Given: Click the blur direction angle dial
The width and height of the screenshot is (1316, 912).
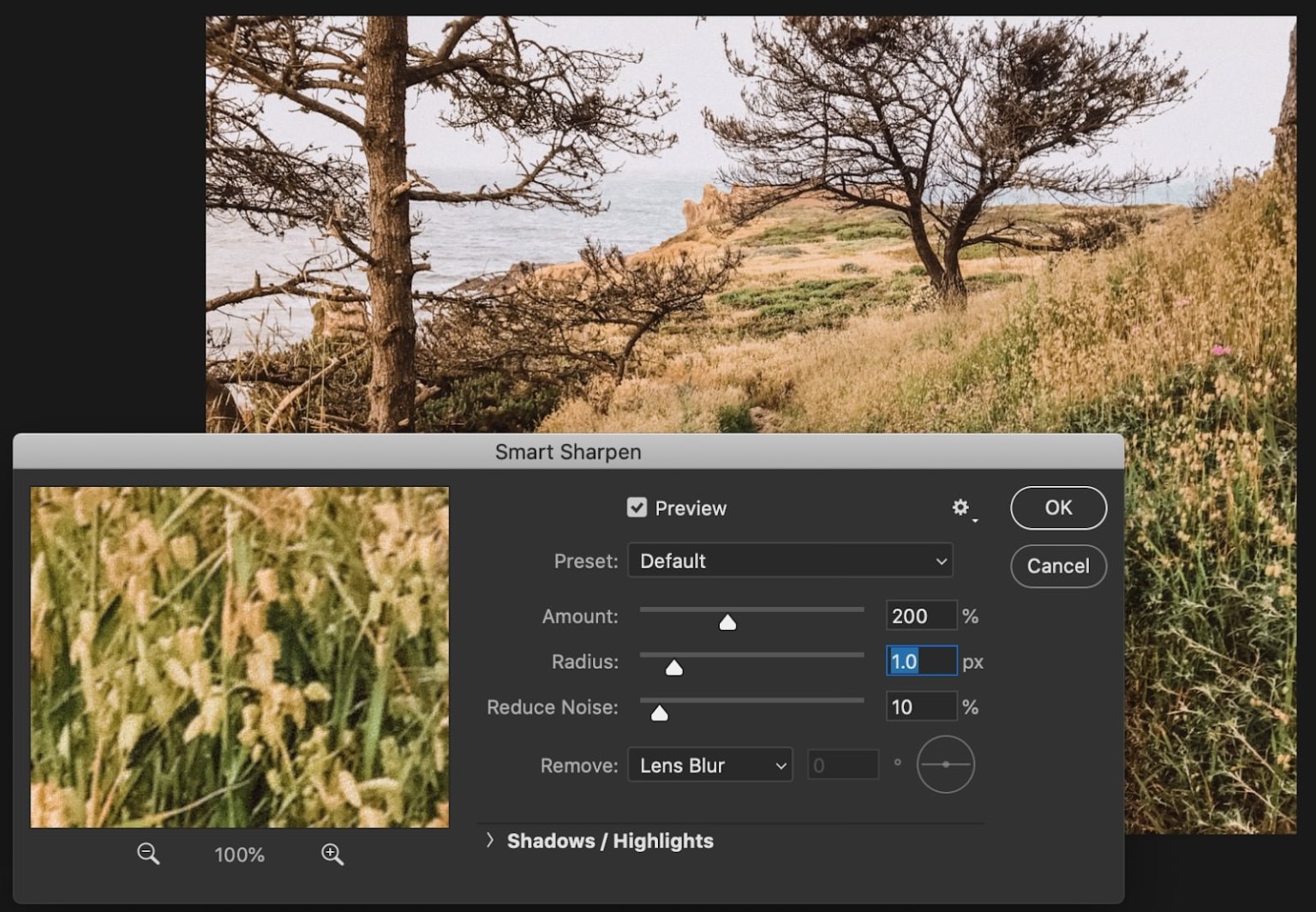Looking at the screenshot, I should coord(946,765).
